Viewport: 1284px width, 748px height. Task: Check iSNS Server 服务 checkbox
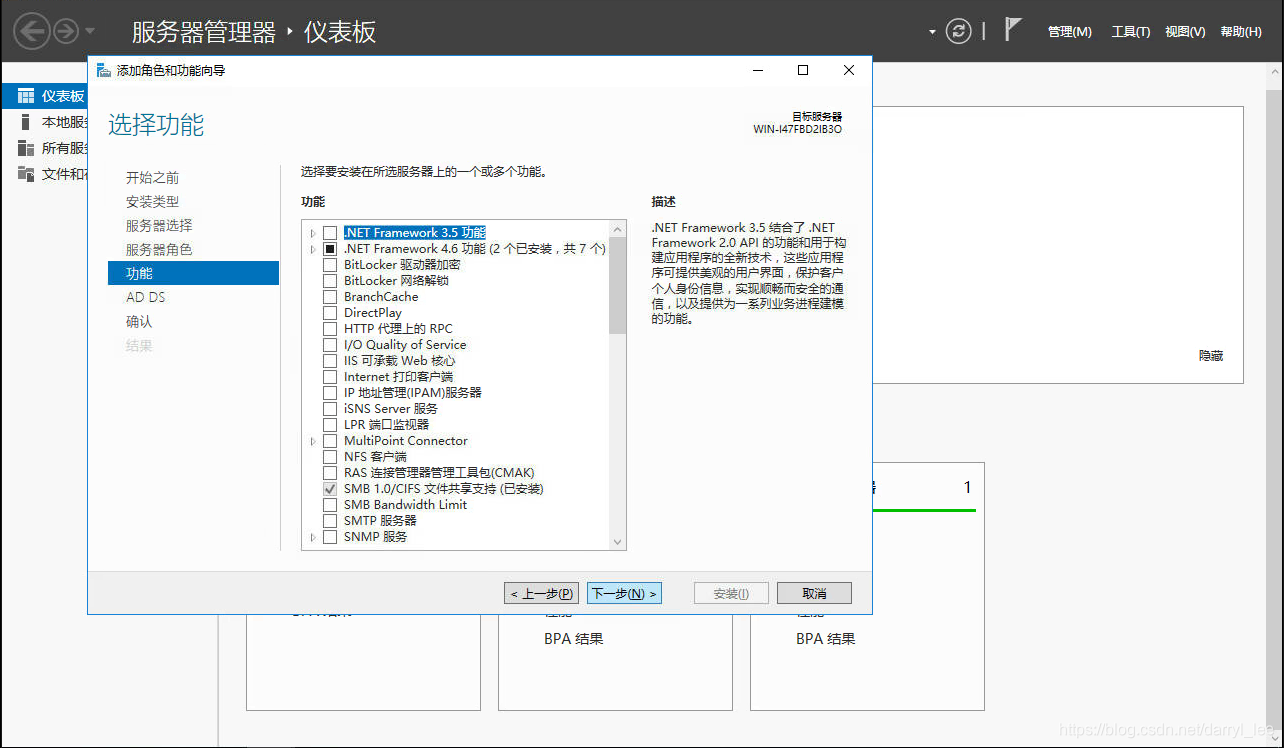pyautogui.click(x=330, y=409)
